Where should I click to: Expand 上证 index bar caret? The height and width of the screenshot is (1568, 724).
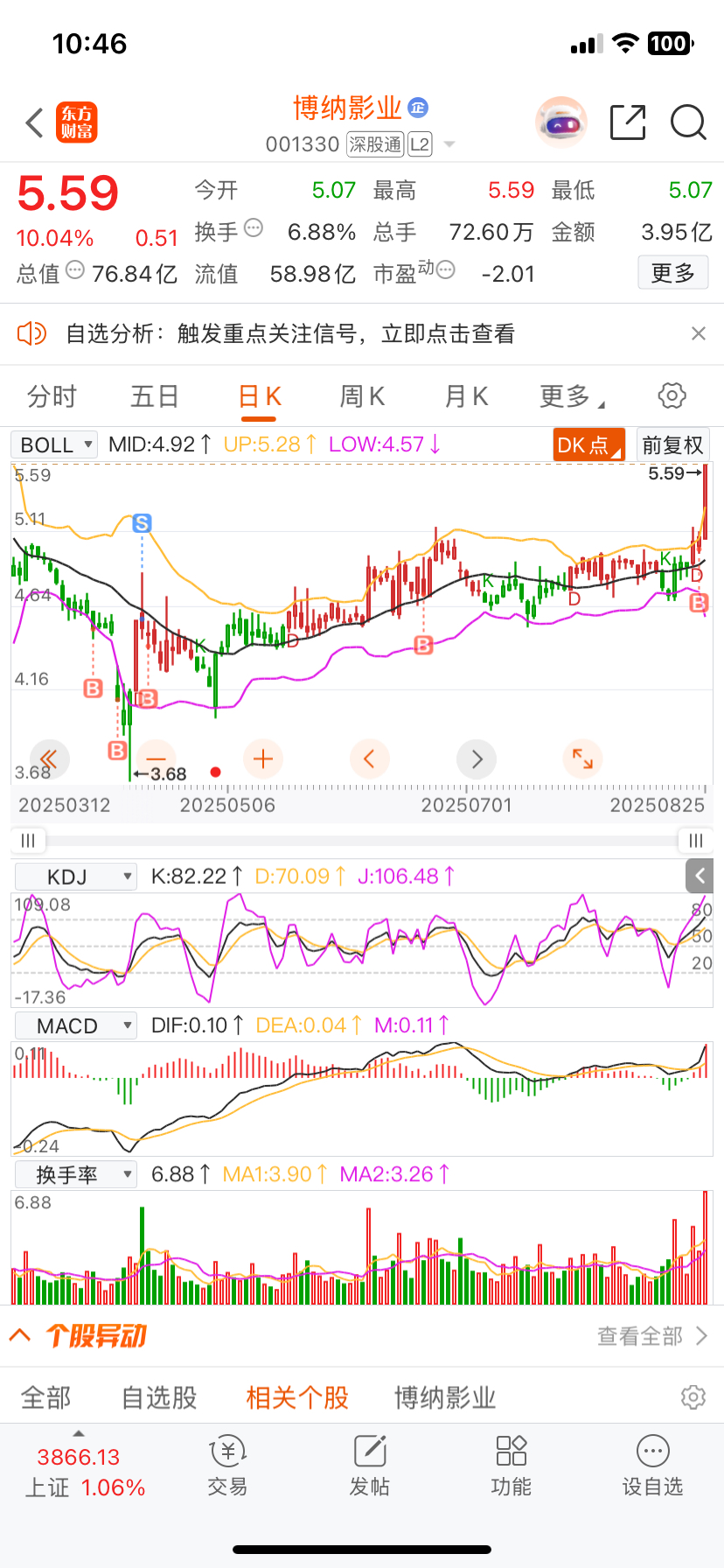(x=79, y=1433)
